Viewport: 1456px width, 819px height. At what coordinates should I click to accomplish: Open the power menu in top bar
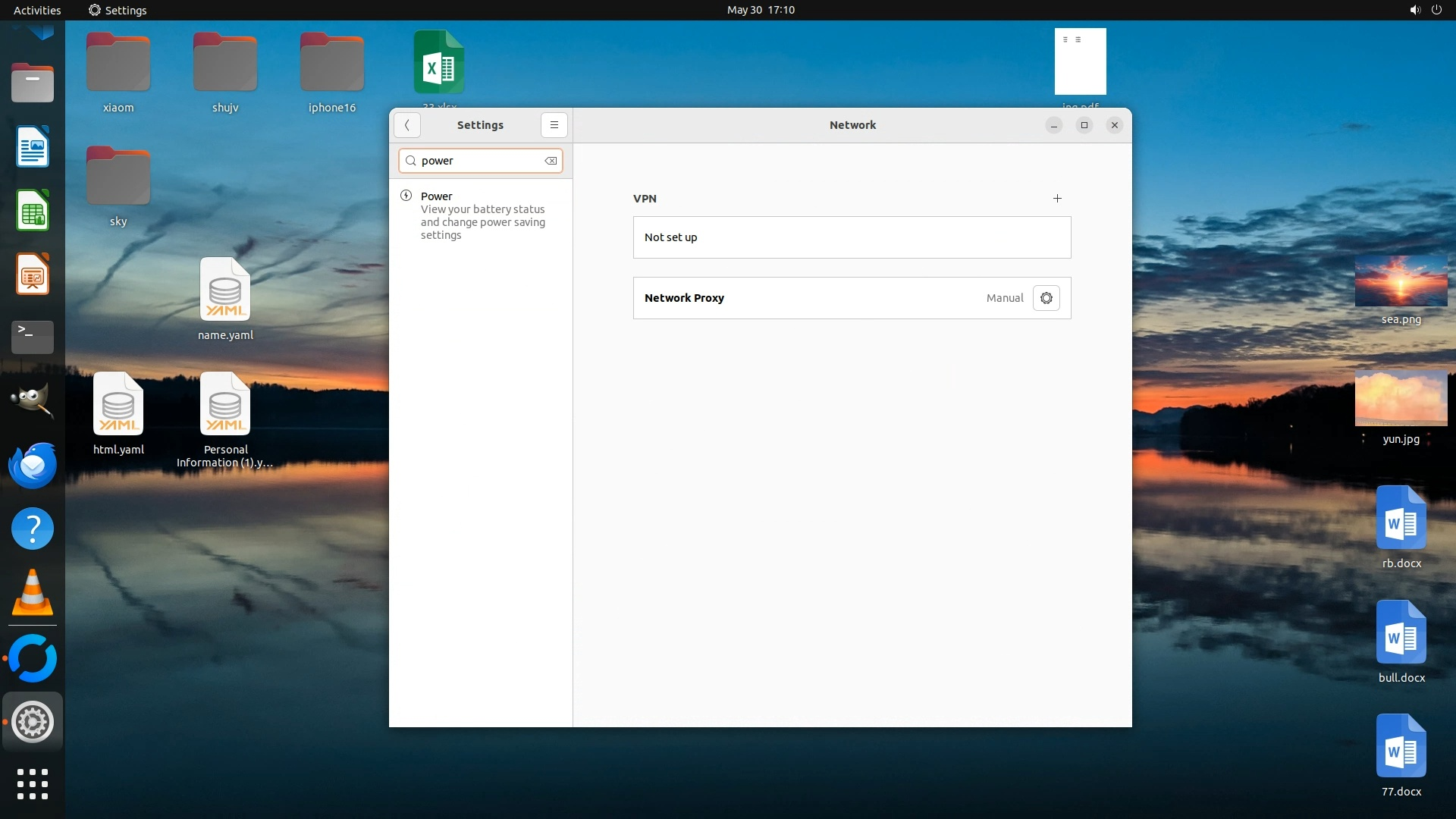point(1436,10)
